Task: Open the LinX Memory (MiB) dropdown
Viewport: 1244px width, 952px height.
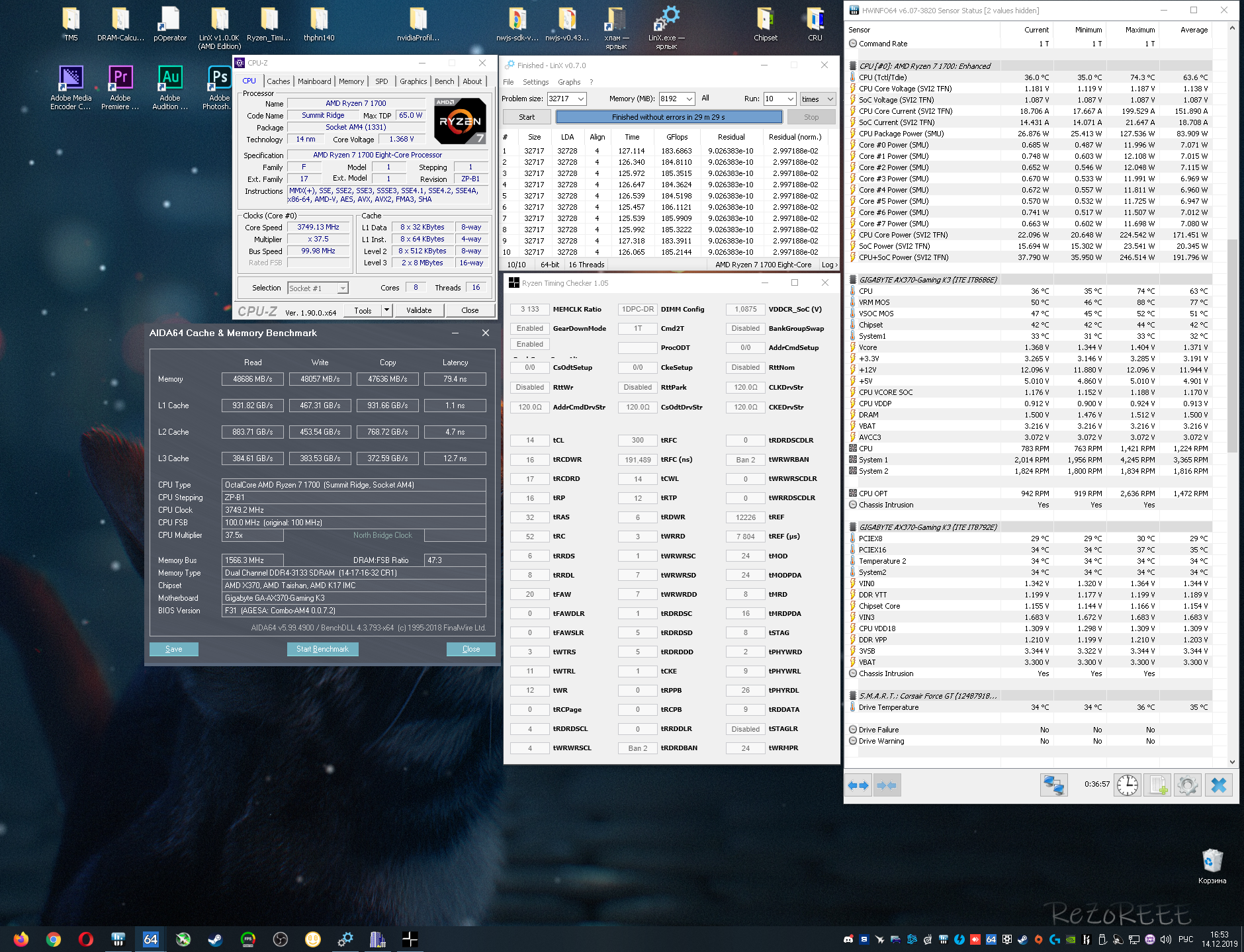Action: coord(689,99)
